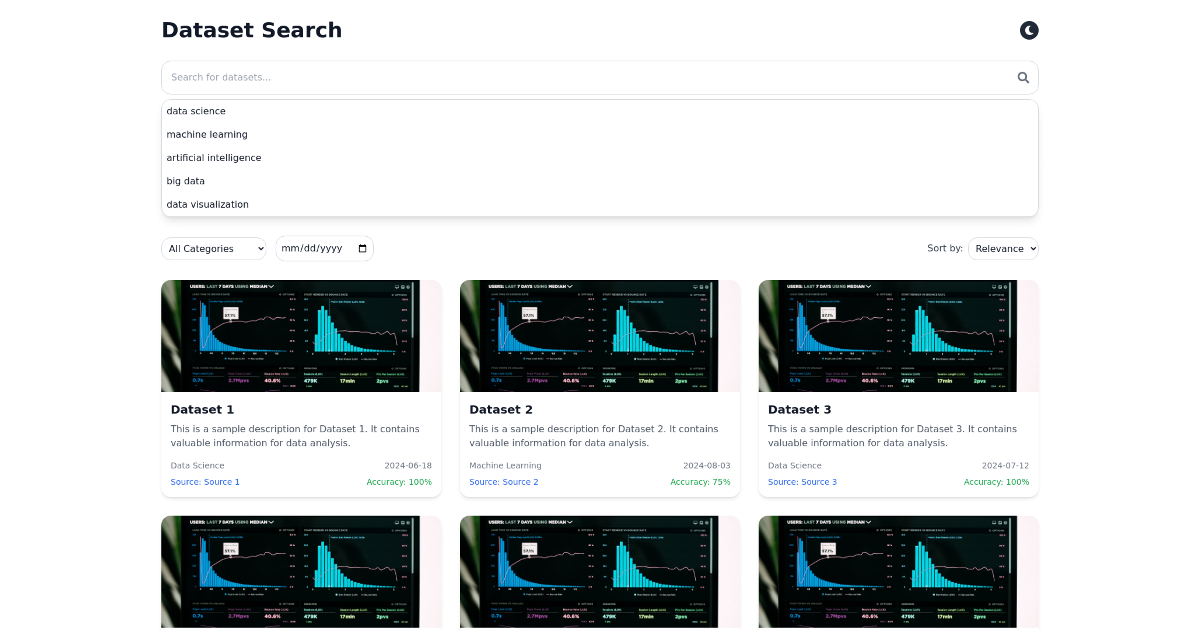Follow the Source 3 link
1200x630 pixels.
(x=802, y=482)
